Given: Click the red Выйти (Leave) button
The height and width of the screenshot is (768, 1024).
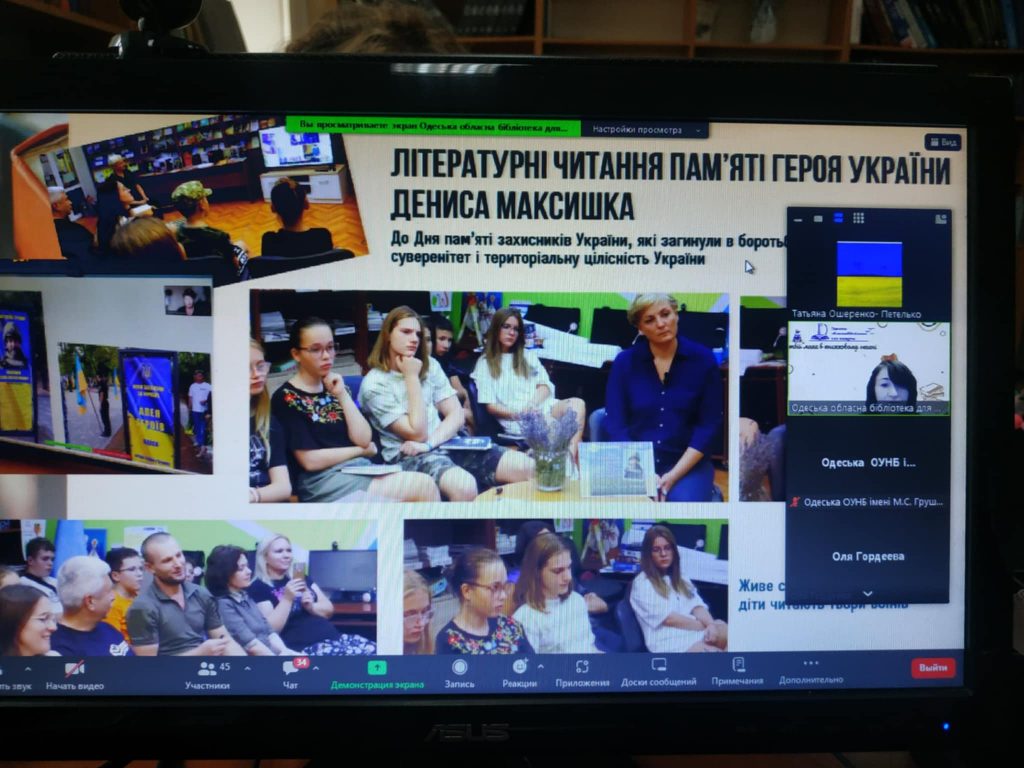Looking at the screenshot, I should (933, 667).
